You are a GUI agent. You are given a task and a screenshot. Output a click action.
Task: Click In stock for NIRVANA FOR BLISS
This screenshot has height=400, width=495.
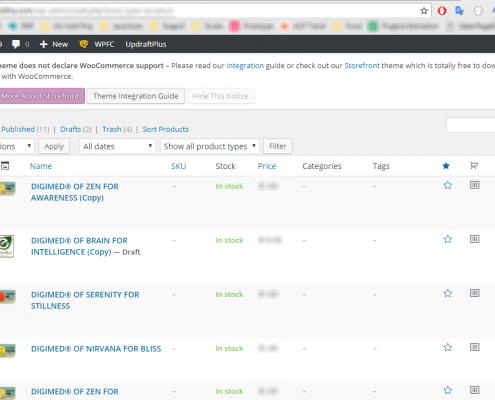[229, 348]
